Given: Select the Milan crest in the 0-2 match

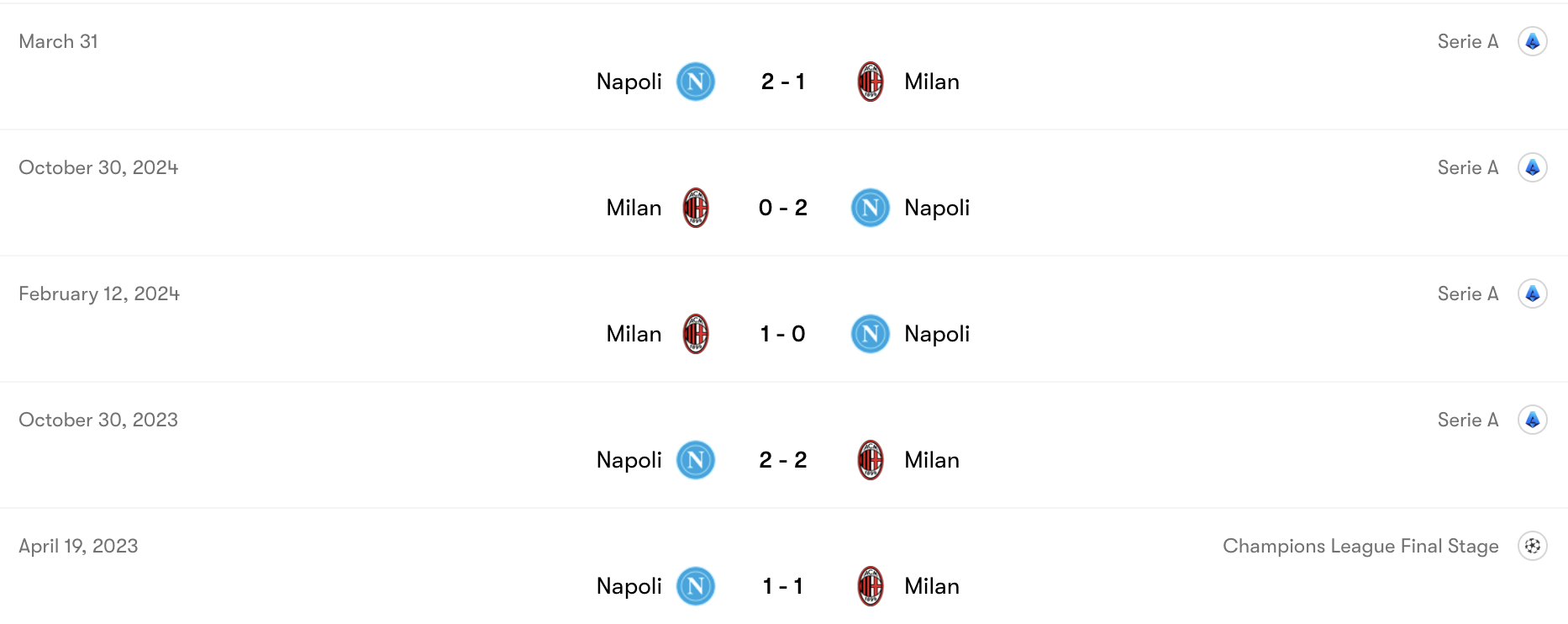Looking at the screenshot, I should (x=696, y=208).
